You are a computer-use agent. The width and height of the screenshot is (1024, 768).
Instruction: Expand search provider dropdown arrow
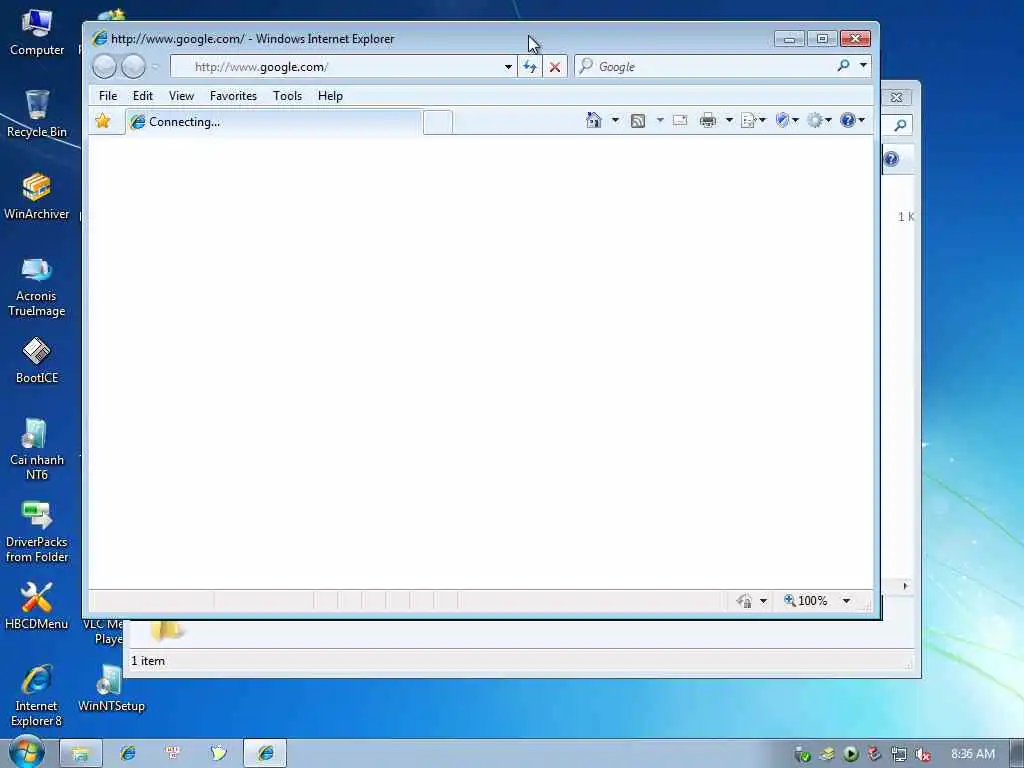click(x=863, y=66)
